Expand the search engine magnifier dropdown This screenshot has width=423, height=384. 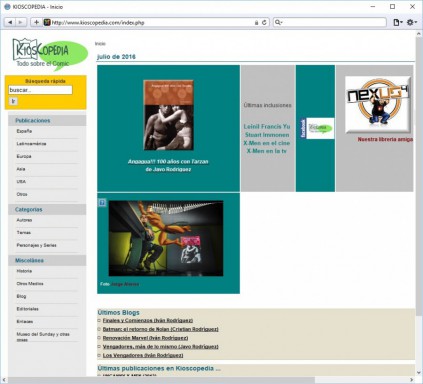pyautogui.click(x=278, y=22)
